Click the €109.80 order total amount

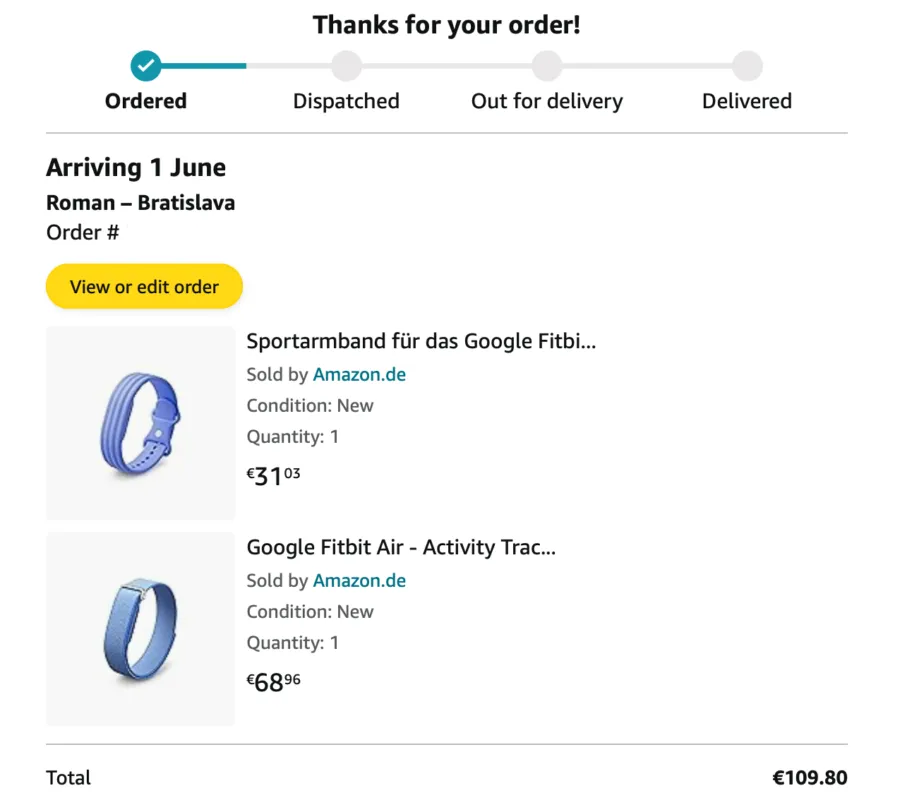810,778
